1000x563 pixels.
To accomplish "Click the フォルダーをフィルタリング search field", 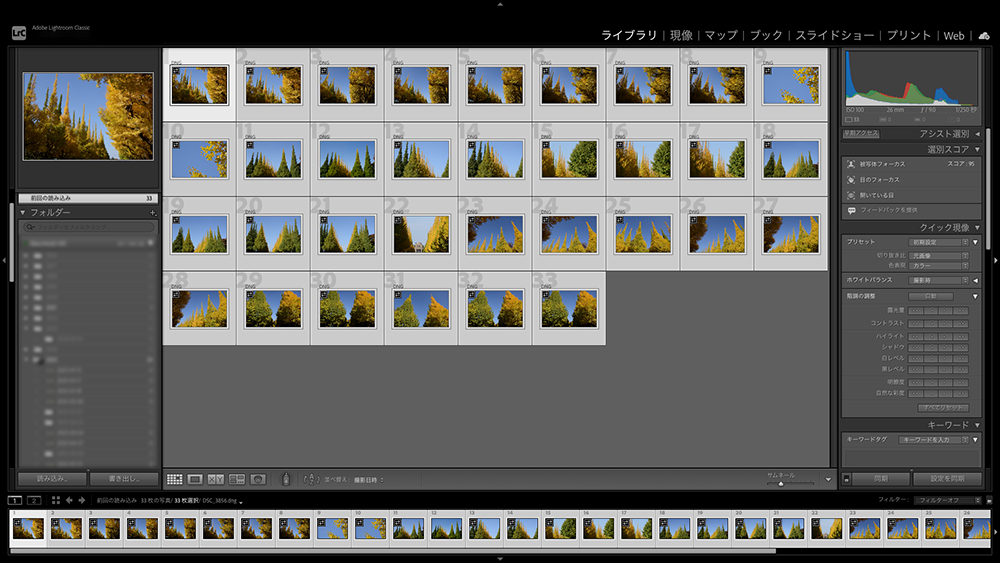I will pos(89,227).
